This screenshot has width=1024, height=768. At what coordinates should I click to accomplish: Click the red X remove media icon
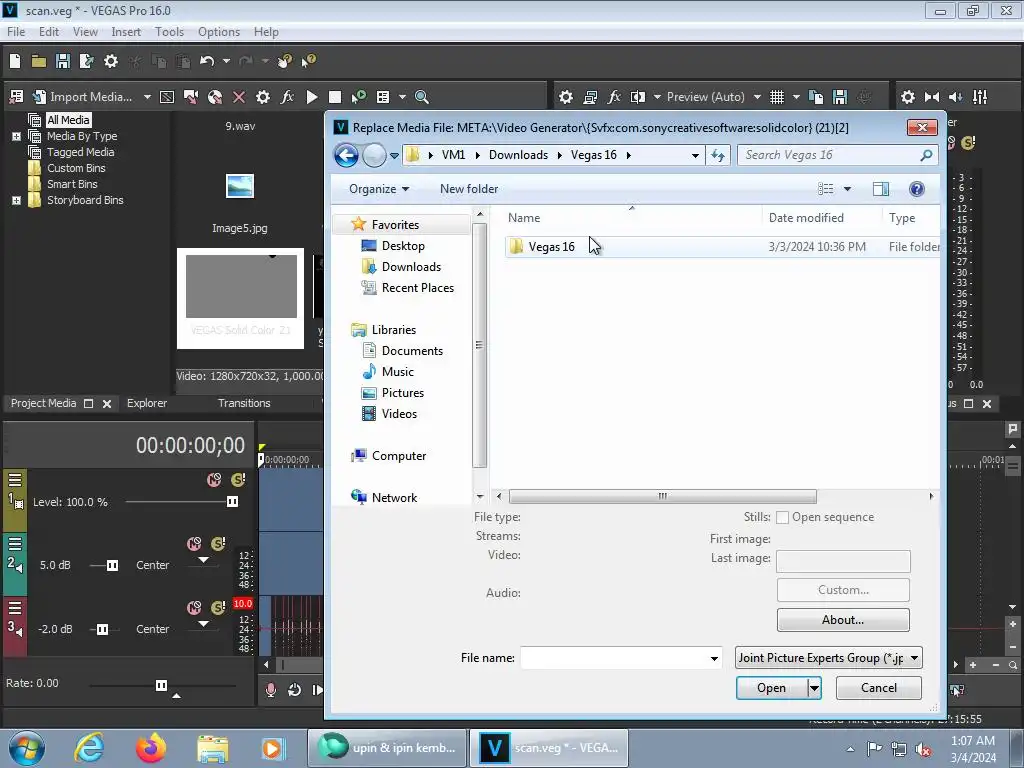tap(239, 97)
